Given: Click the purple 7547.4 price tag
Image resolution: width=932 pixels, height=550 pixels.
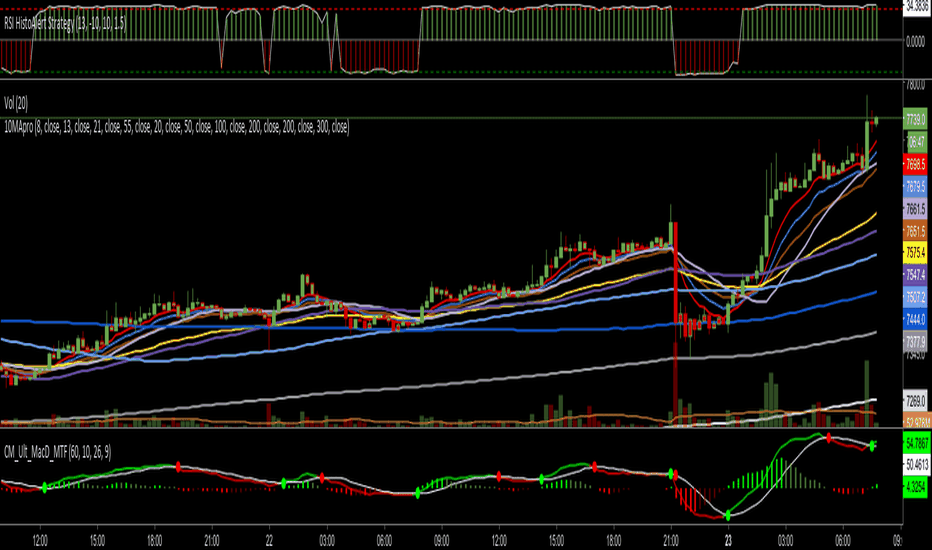Looking at the screenshot, I should pyautogui.click(x=915, y=275).
